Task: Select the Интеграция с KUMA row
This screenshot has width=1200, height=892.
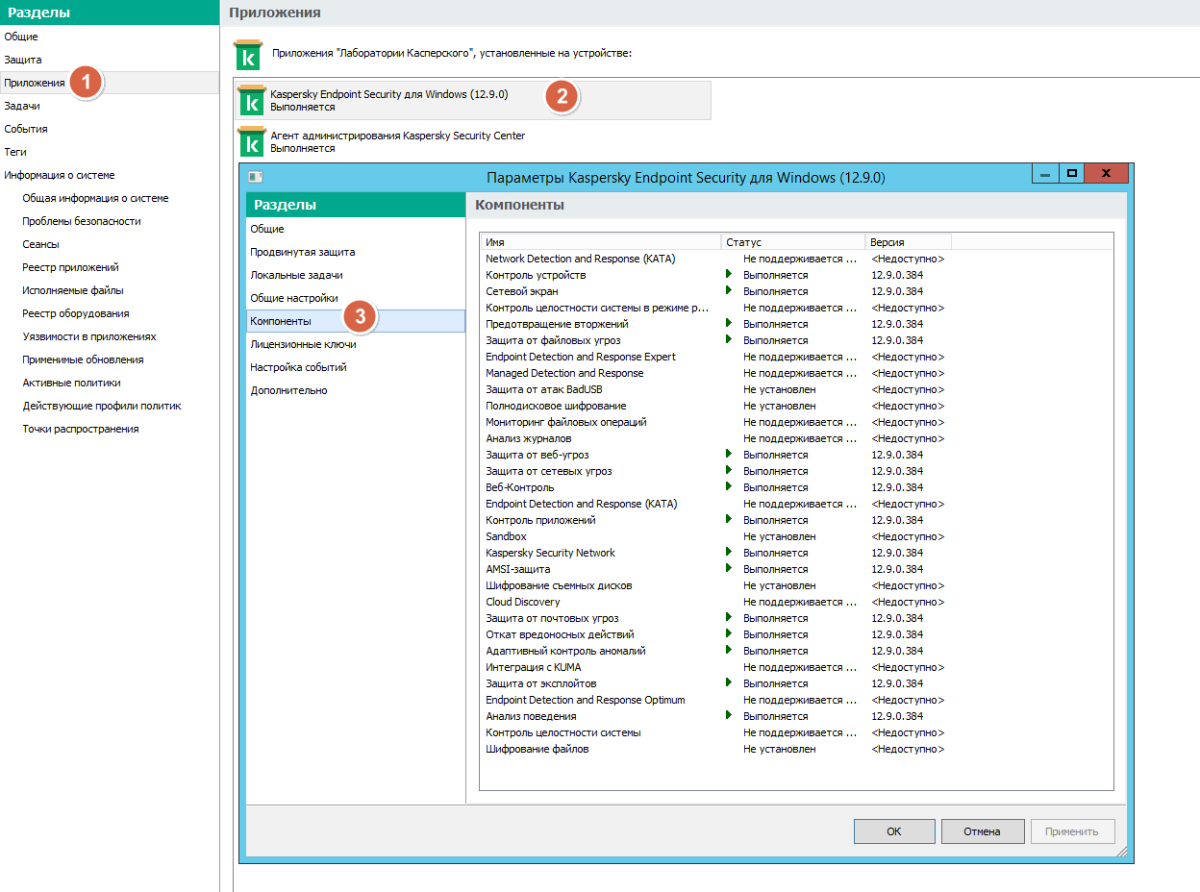Action: coord(797,667)
